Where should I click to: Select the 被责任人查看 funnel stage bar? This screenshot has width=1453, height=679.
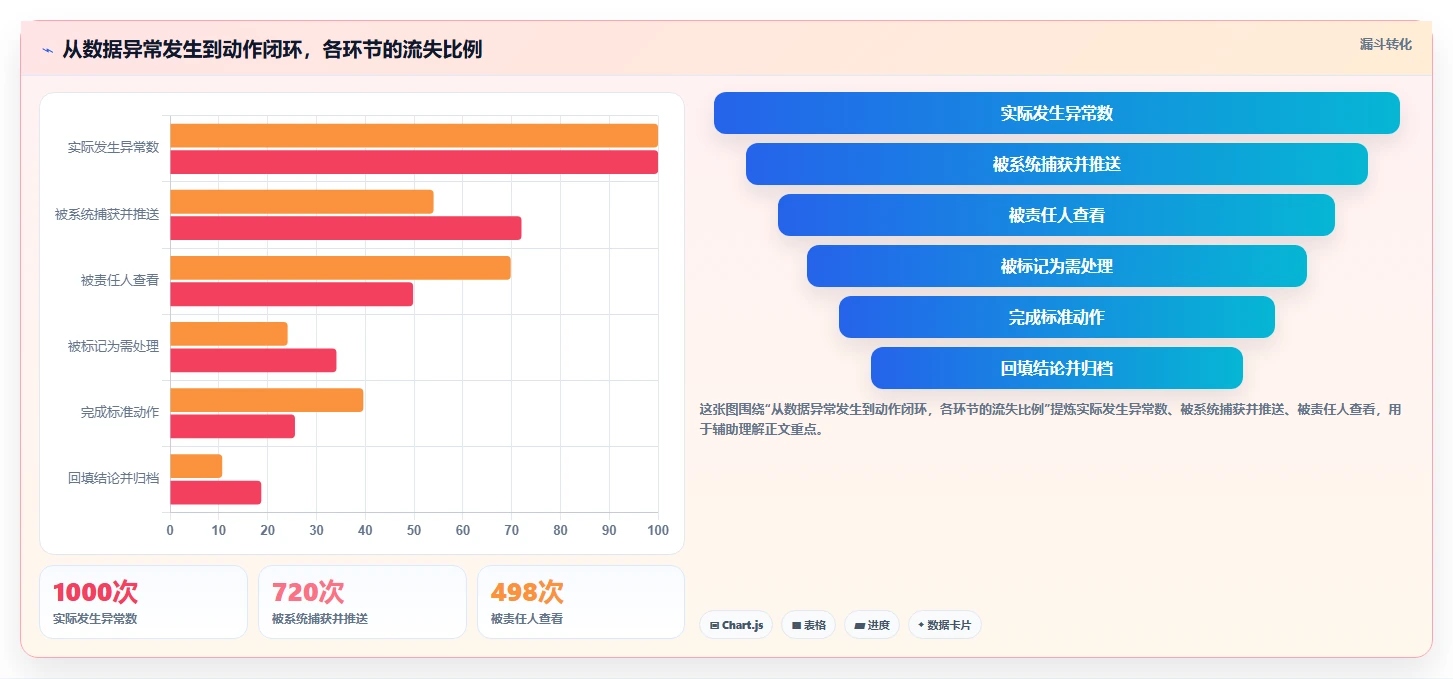1056,215
